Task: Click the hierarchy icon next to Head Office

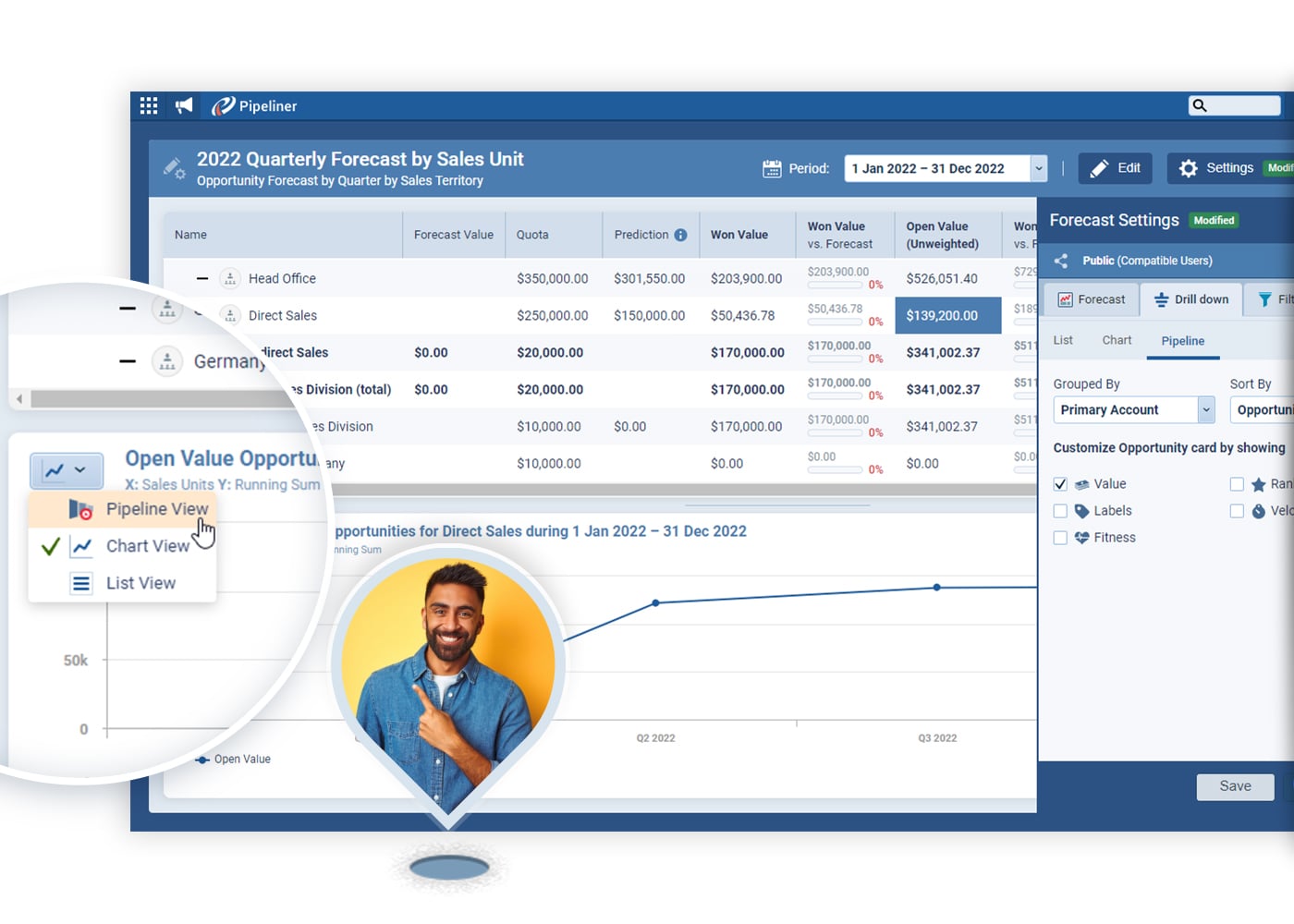Action: point(229,278)
